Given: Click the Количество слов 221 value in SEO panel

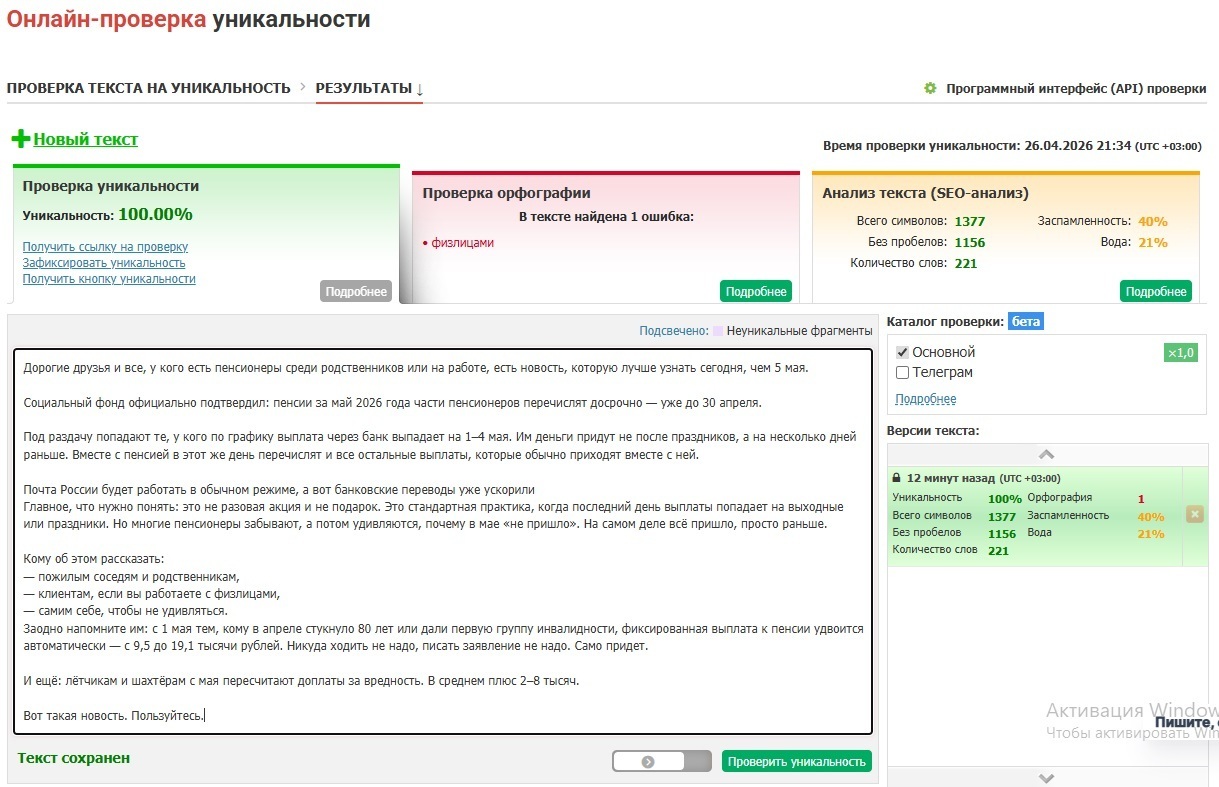Looking at the screenshot, I should point(966,264).
